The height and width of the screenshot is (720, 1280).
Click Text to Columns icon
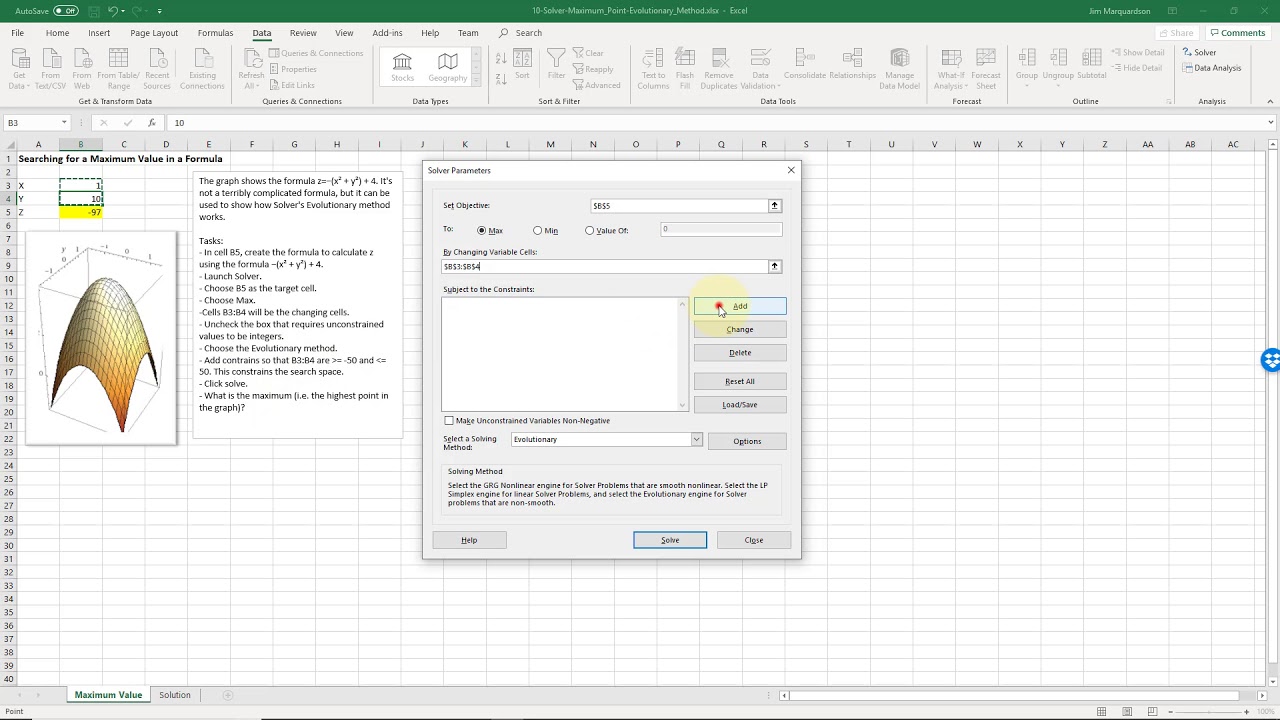tap(653, 68)
